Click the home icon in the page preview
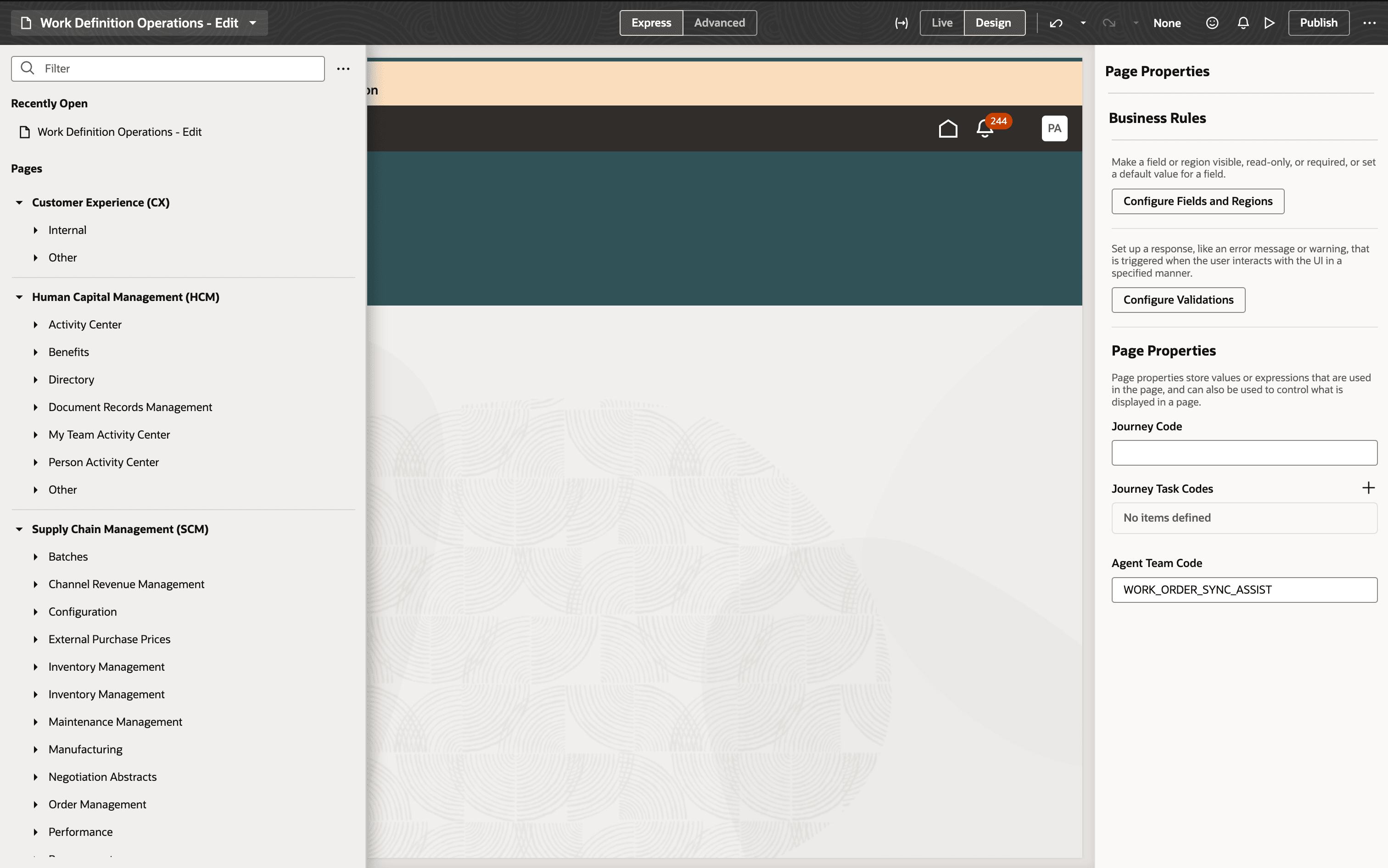 (947, 128)
